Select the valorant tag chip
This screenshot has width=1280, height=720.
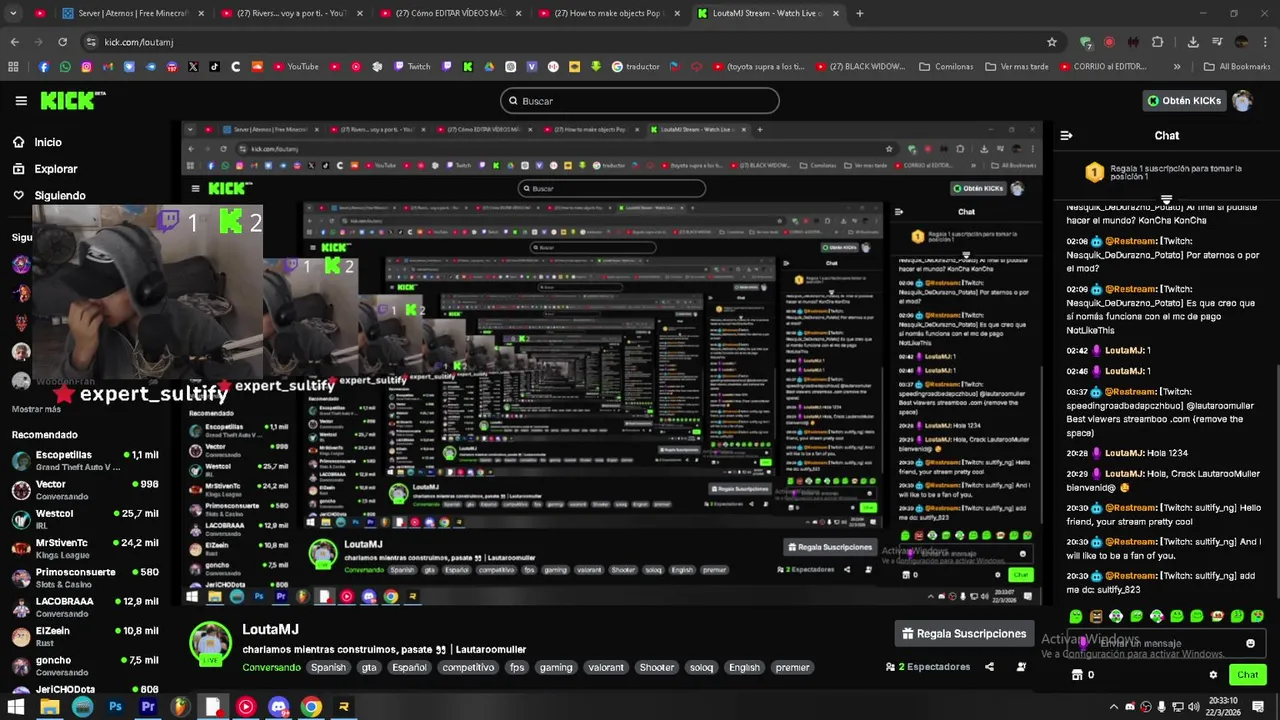click(x=606, y=667)
